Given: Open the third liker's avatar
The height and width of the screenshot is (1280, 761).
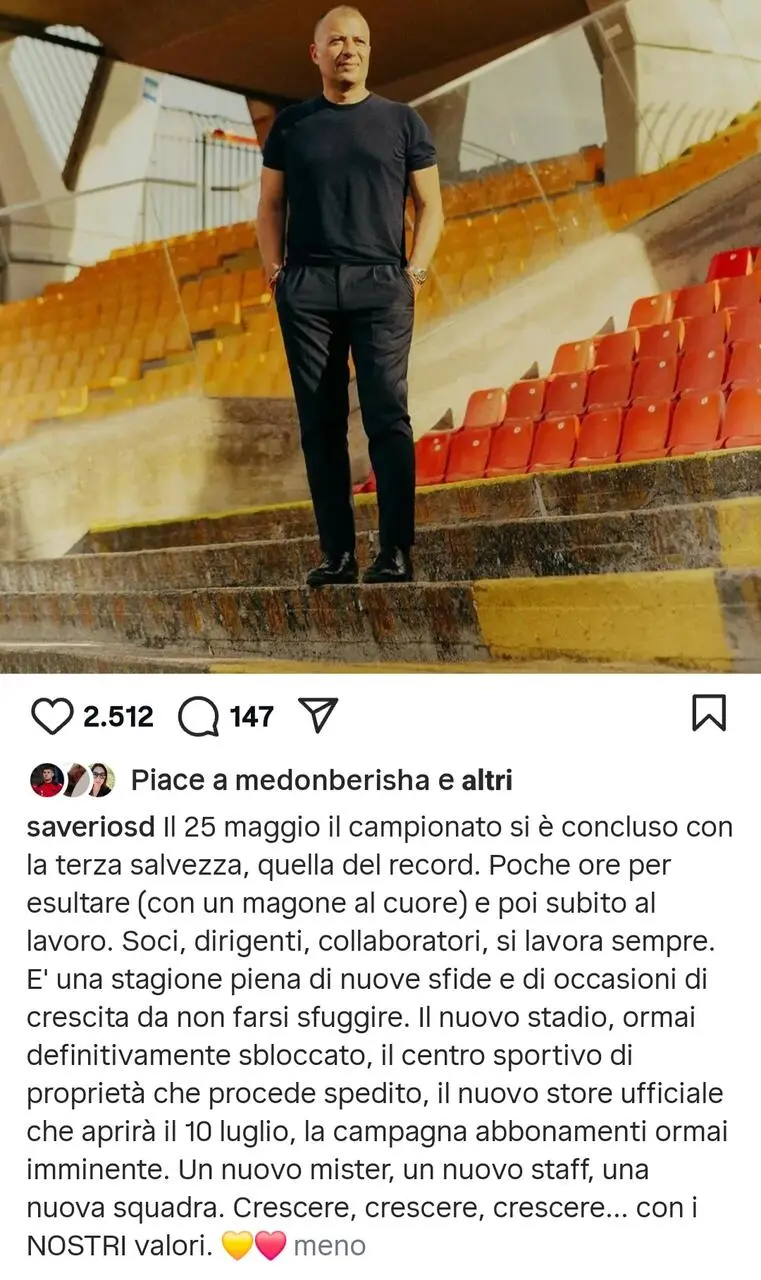Looking at the screenshot, I should [100, 780].
